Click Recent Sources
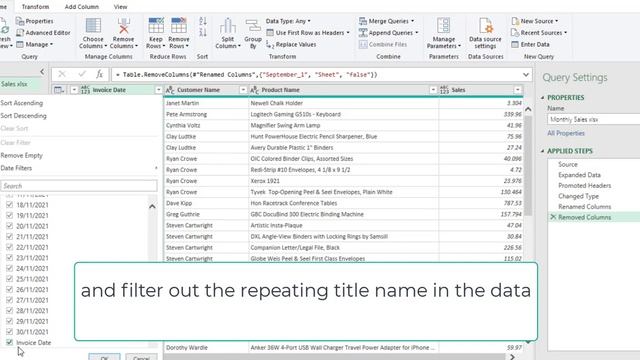 tap(539, 33)
